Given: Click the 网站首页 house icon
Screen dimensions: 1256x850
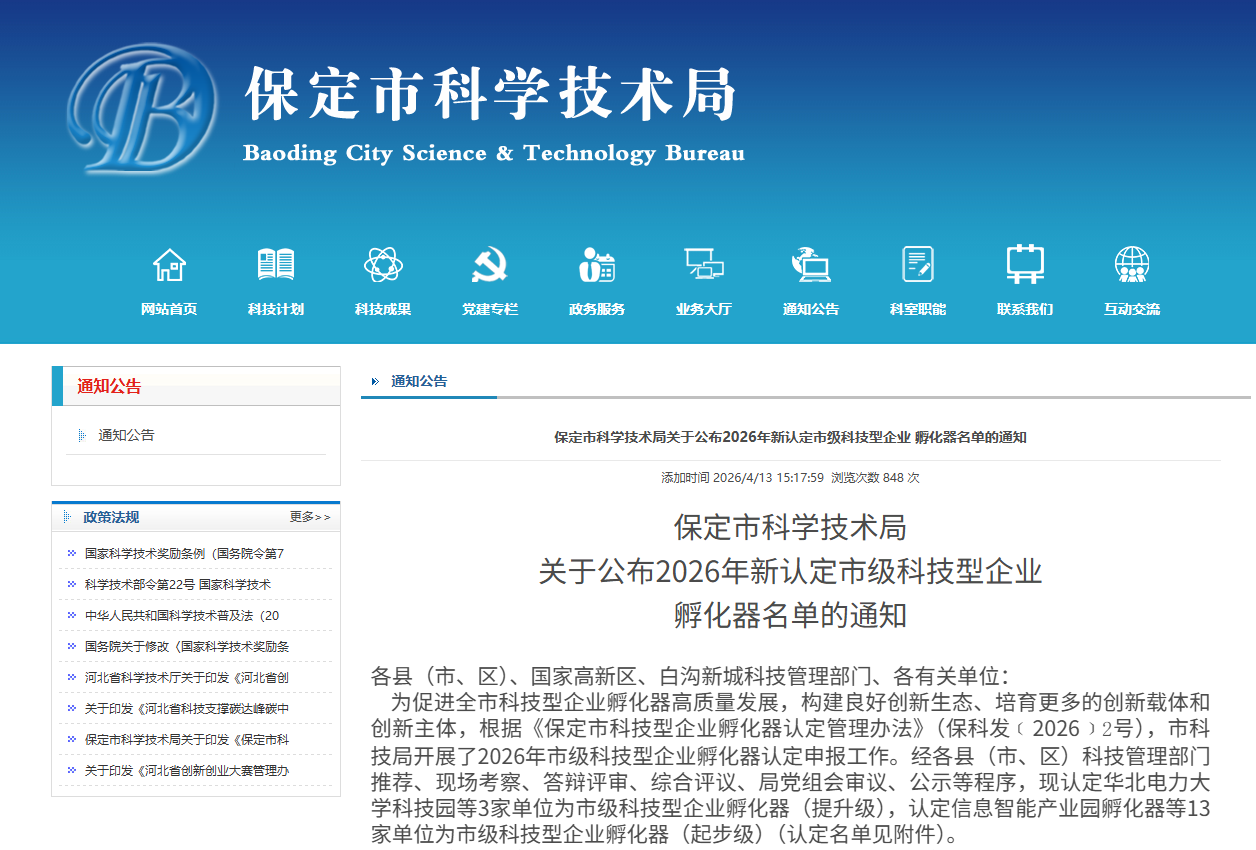Looking at the screenshot, I should tap(169, 265).
